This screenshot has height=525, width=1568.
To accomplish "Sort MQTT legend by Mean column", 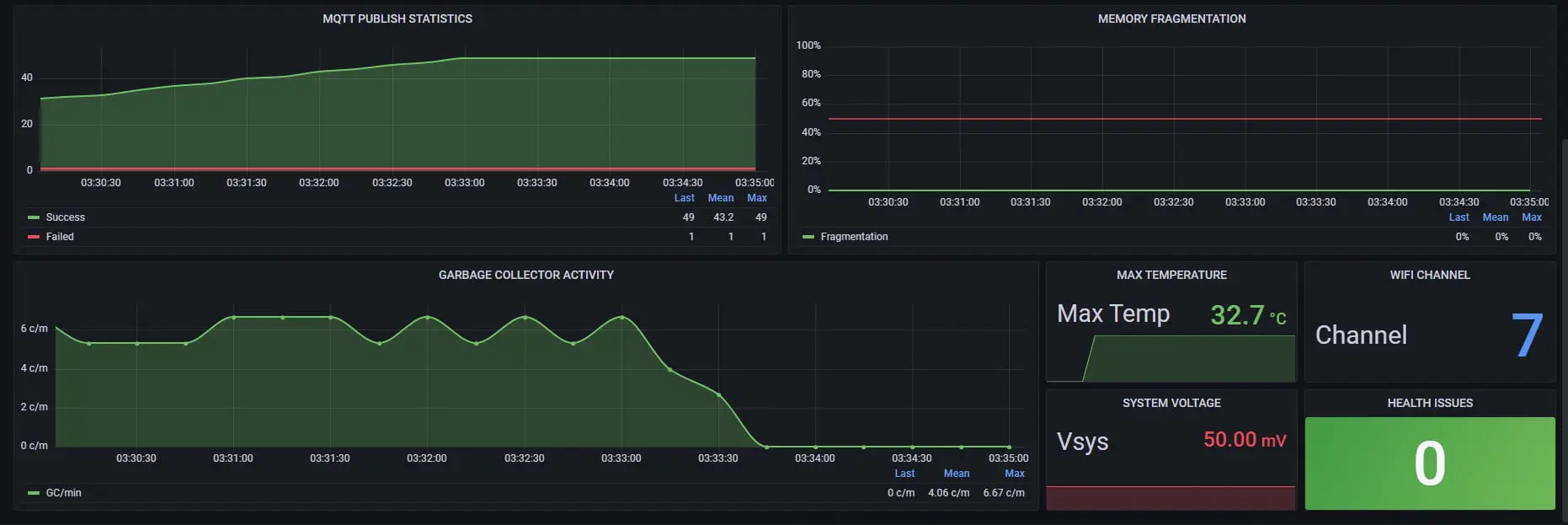I will tap(721, 198).
